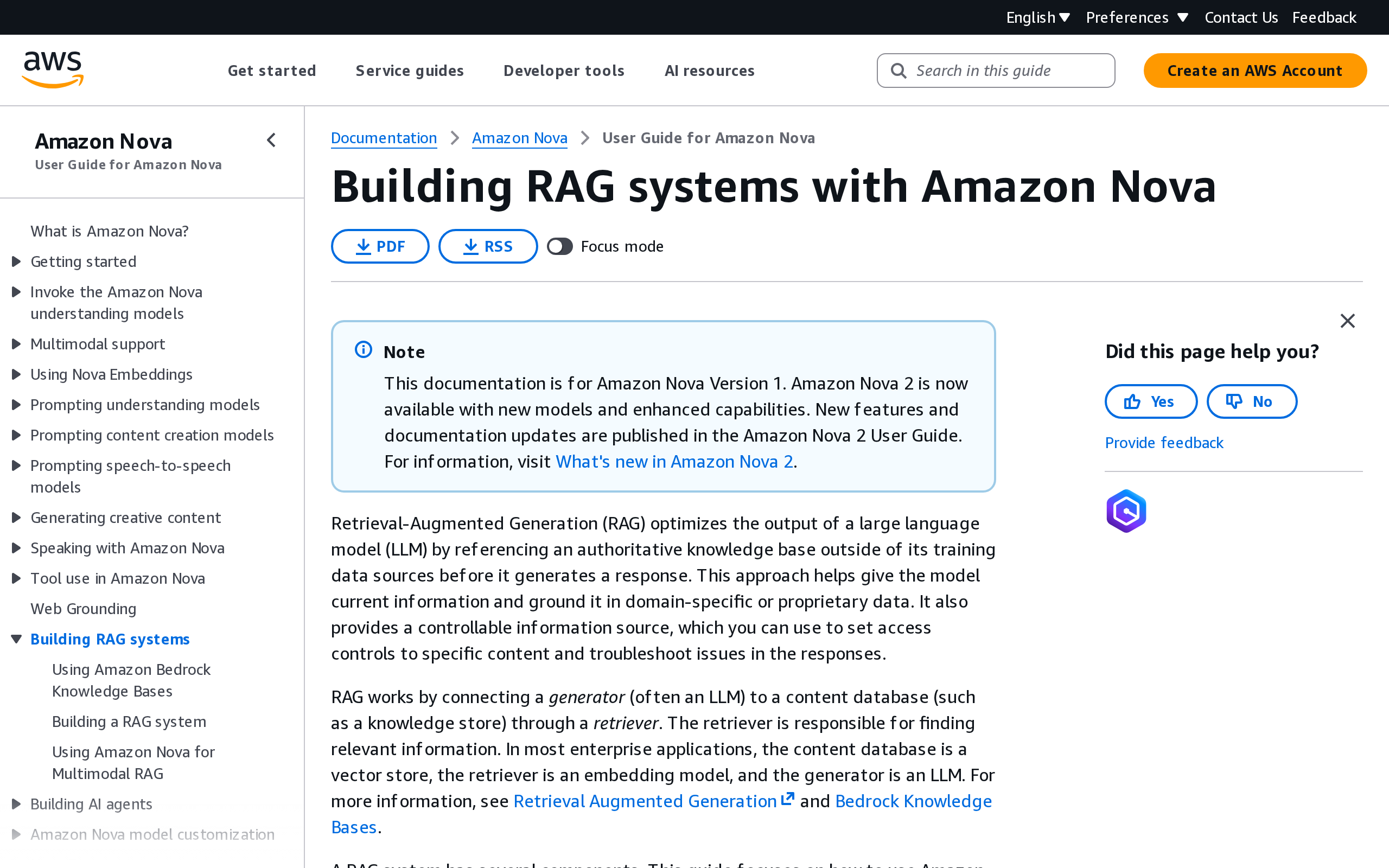Toggle Focus mode switch
The image size is (1389, 868).
pos(559,246)
